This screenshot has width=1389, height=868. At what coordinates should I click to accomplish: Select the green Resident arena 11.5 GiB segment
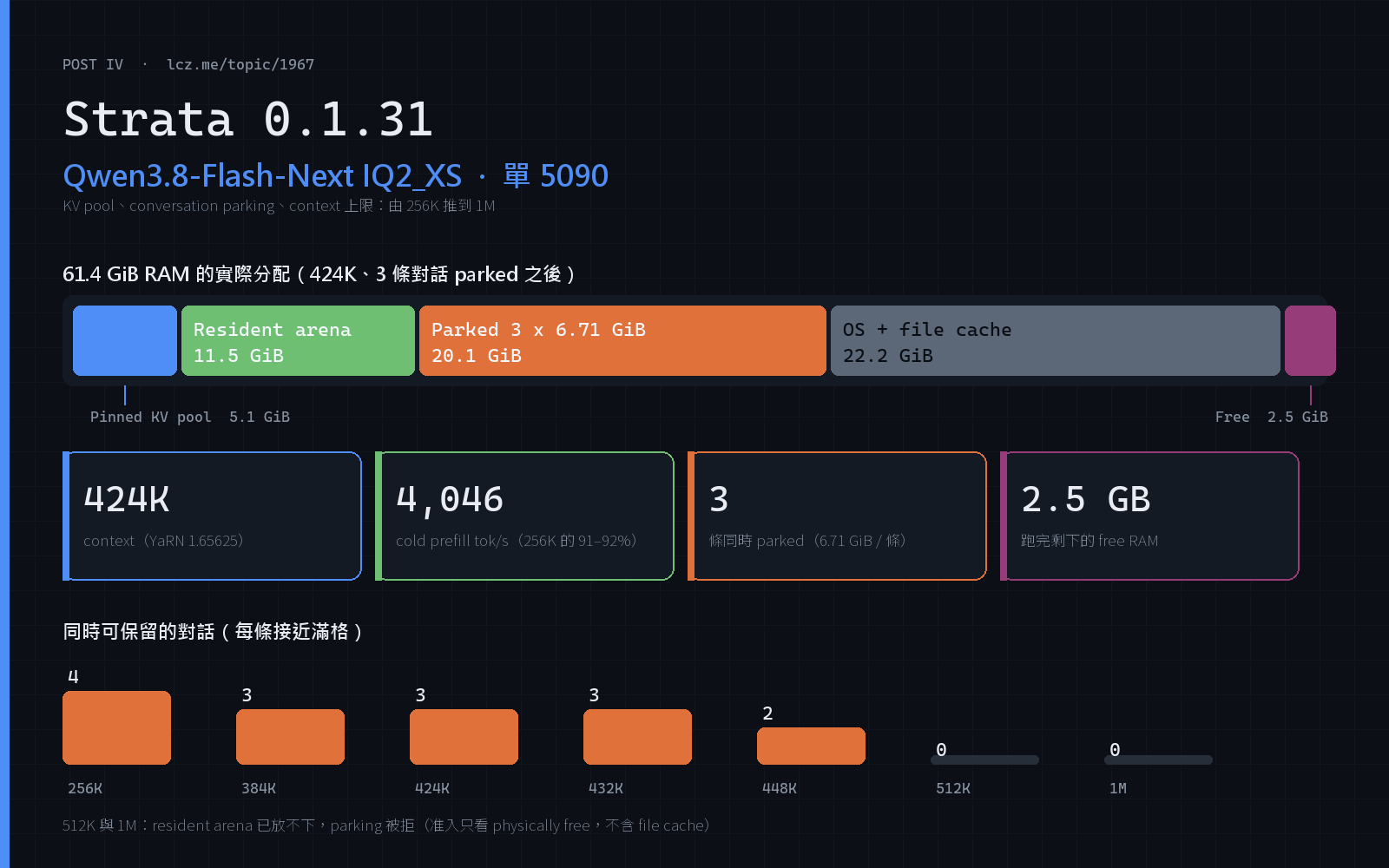(x=298, y=340)
